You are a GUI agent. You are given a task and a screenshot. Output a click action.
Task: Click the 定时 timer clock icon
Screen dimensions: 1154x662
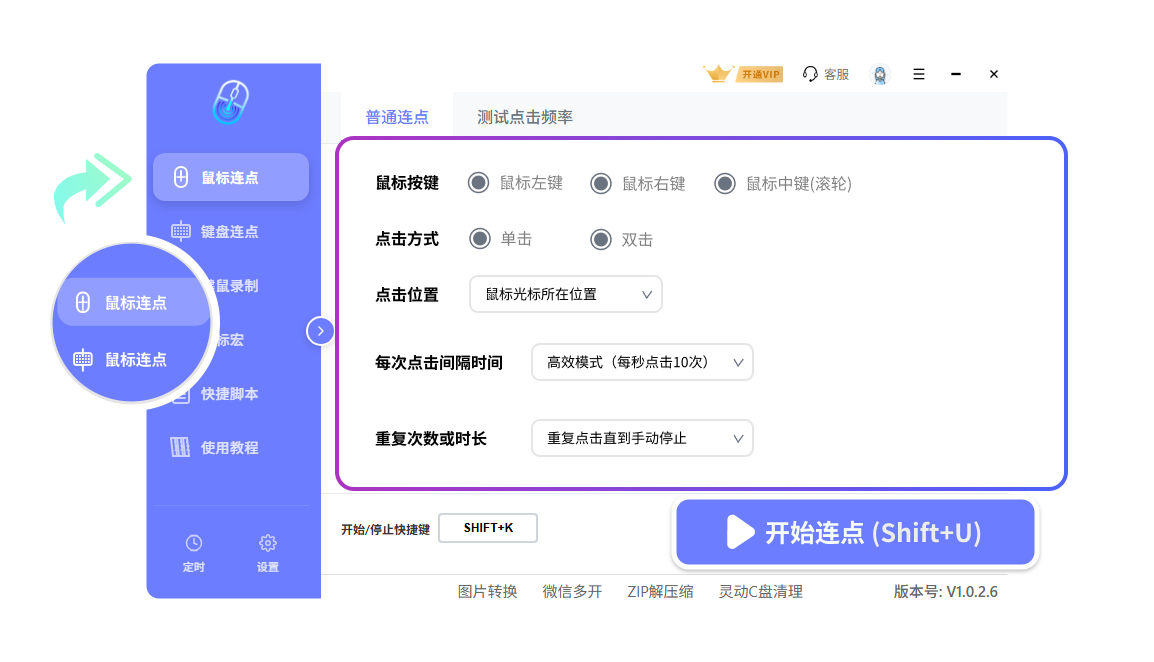click(x=194, y=543)
